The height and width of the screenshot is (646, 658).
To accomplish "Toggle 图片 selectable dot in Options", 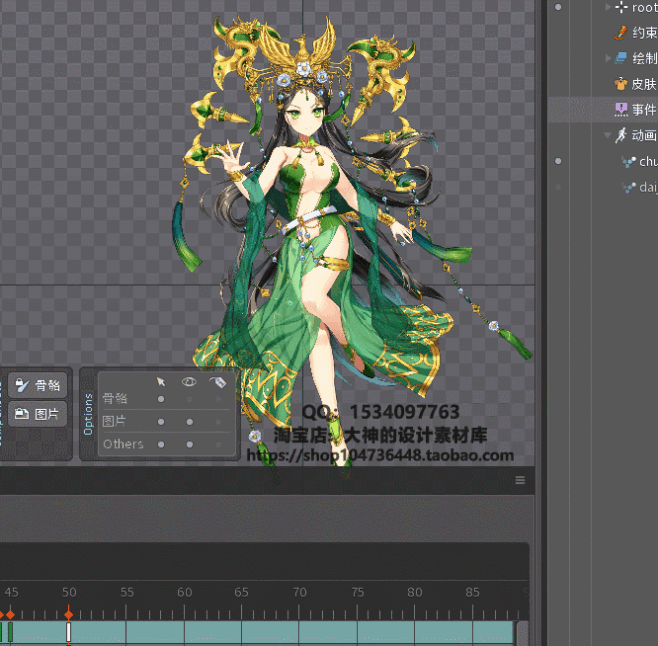I will pos(161,421).
